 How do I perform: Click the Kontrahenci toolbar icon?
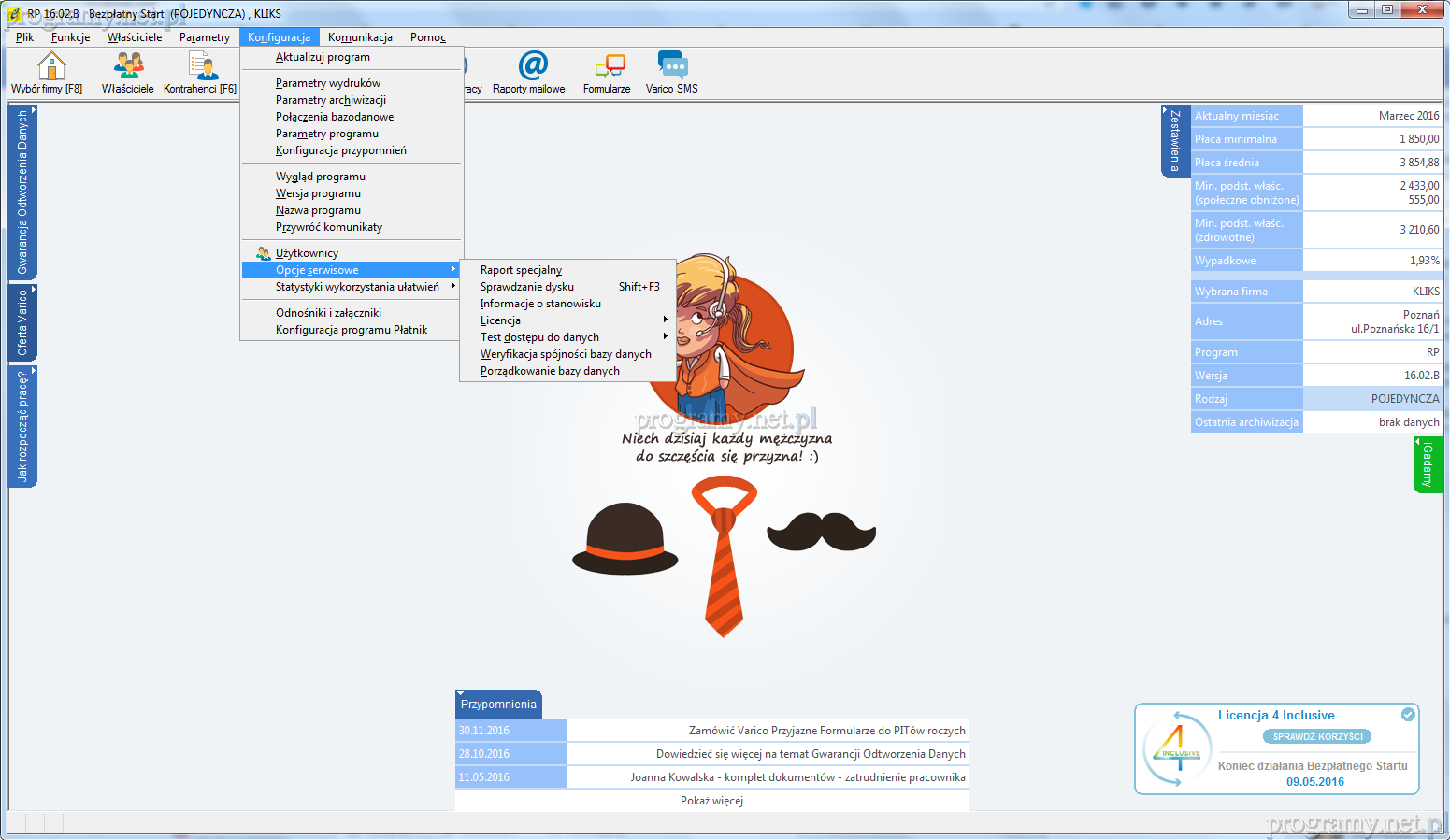click(x=201, y=66)
